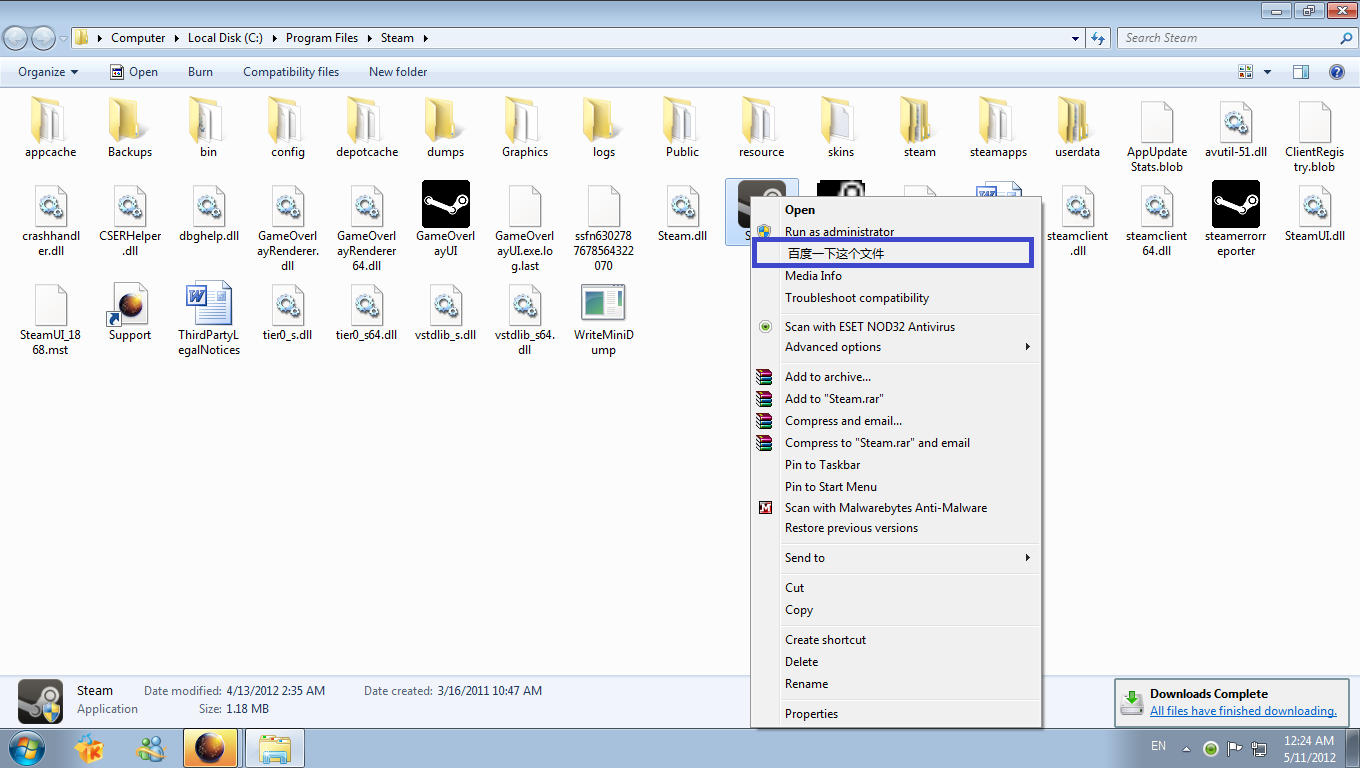
Task: Select ClientRegistry.blob file
Action: coord(1315,136)
